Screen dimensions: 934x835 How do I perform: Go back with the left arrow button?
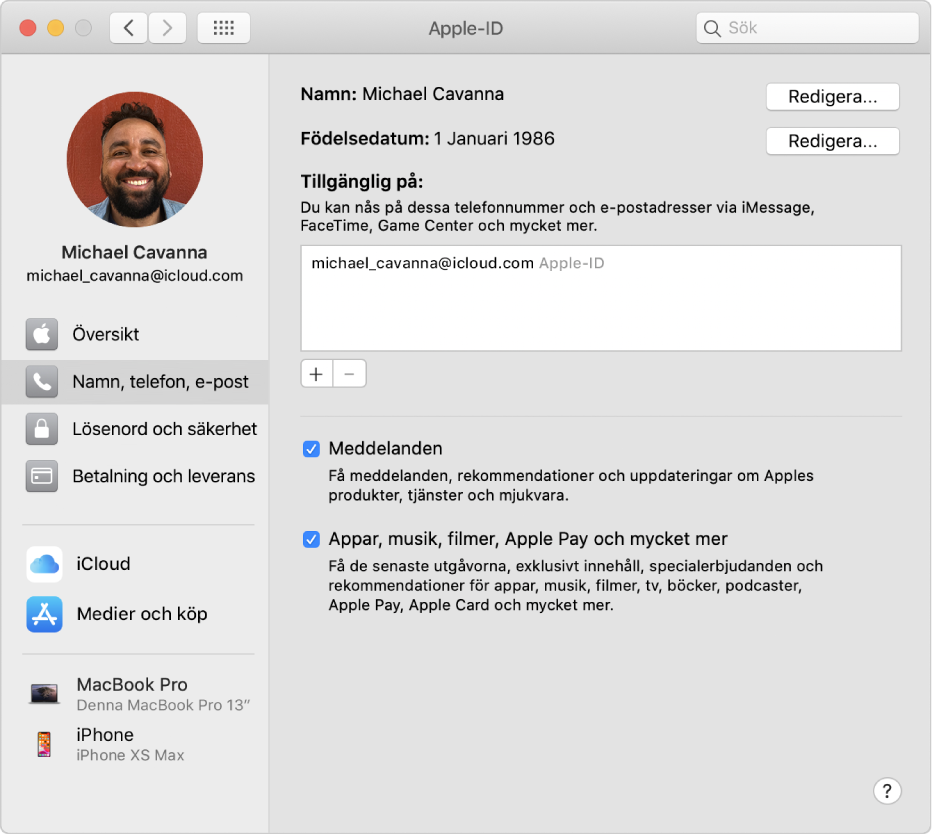(x=129, y=27)
